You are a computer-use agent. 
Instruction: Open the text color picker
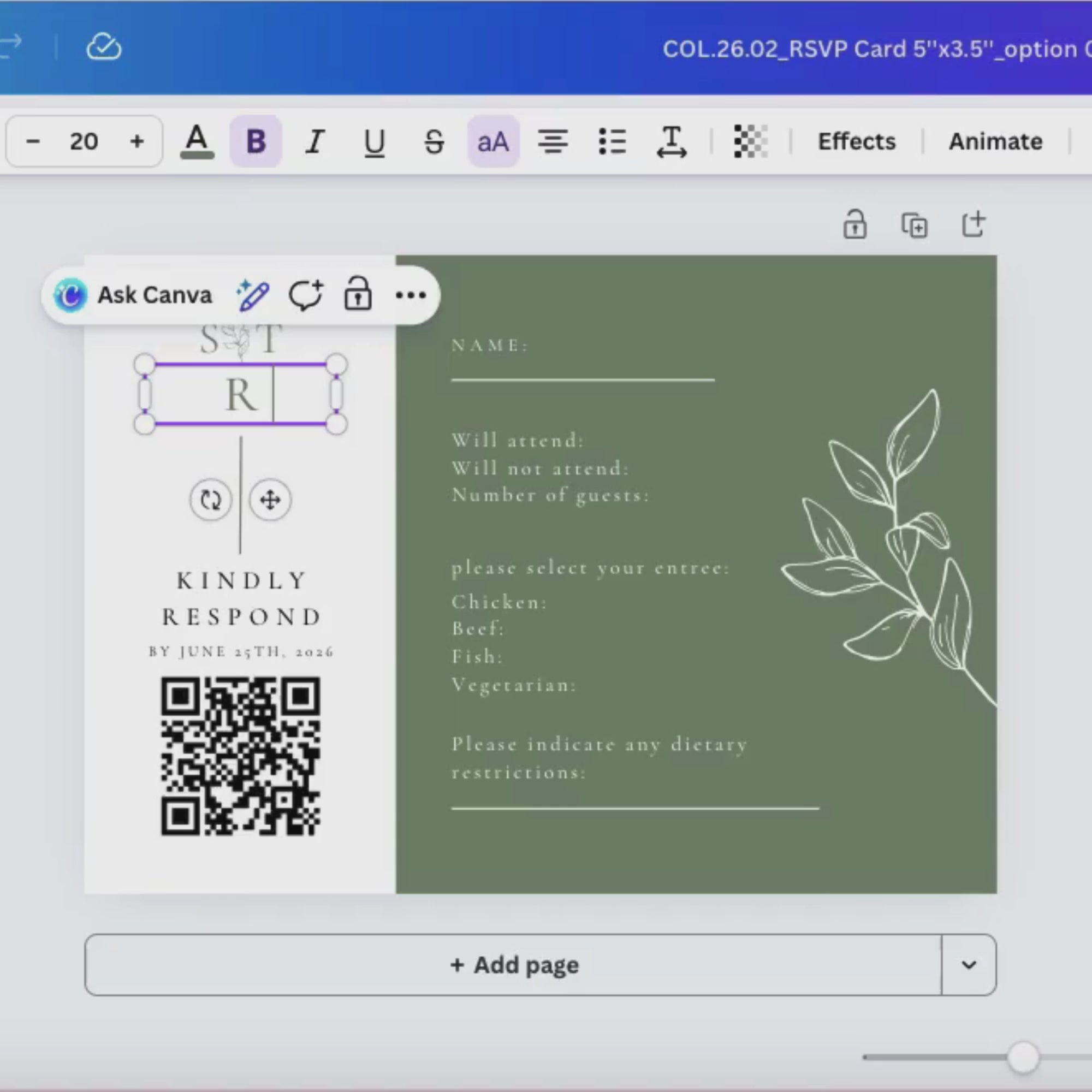tap(197, 141)
